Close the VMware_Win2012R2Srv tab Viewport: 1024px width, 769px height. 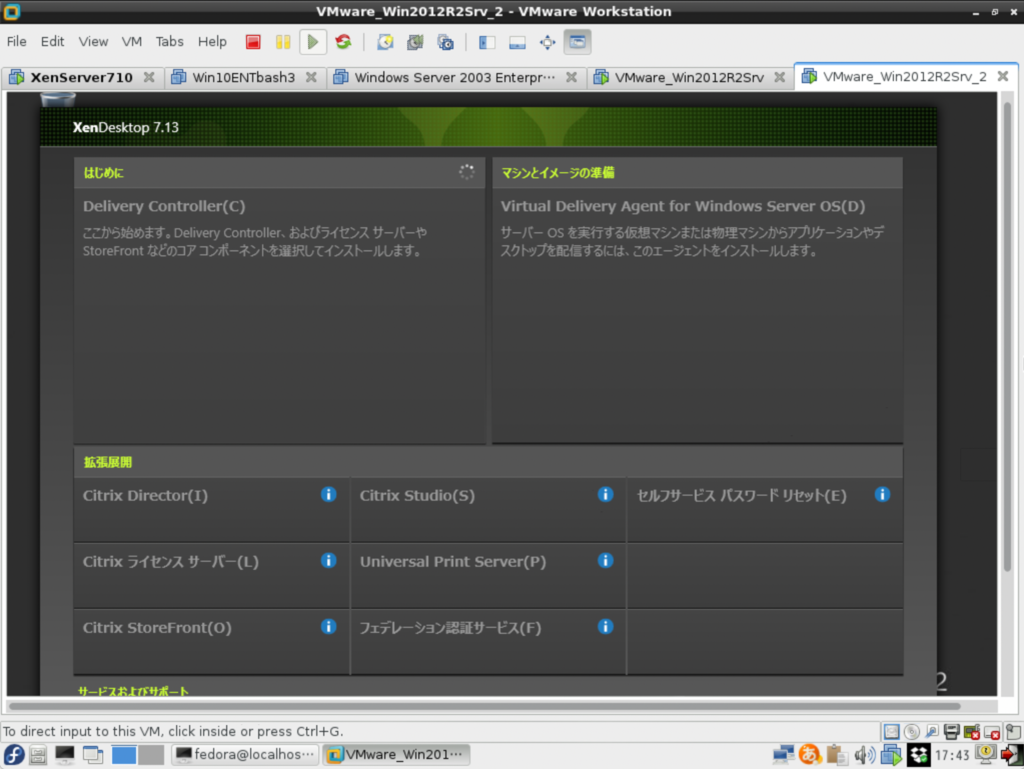pos(780,77)
